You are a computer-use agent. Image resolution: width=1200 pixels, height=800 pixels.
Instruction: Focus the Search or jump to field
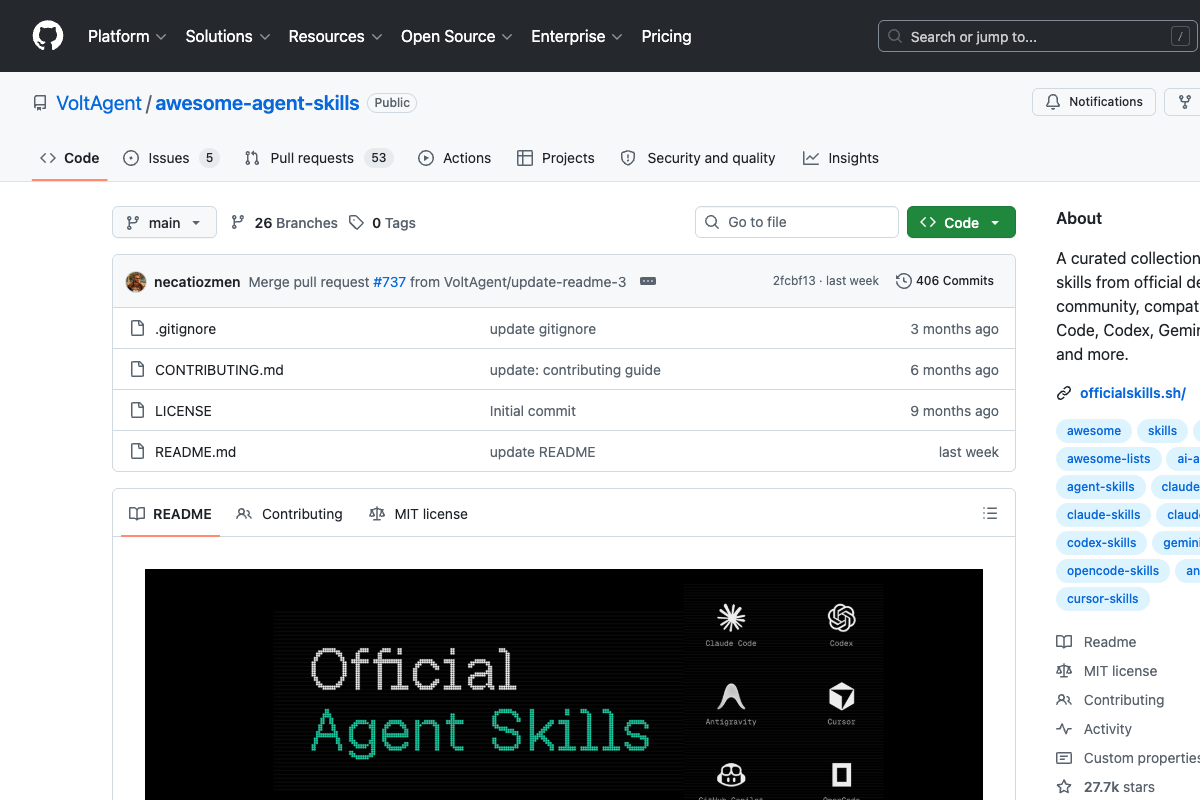[x=1038, y=36]
